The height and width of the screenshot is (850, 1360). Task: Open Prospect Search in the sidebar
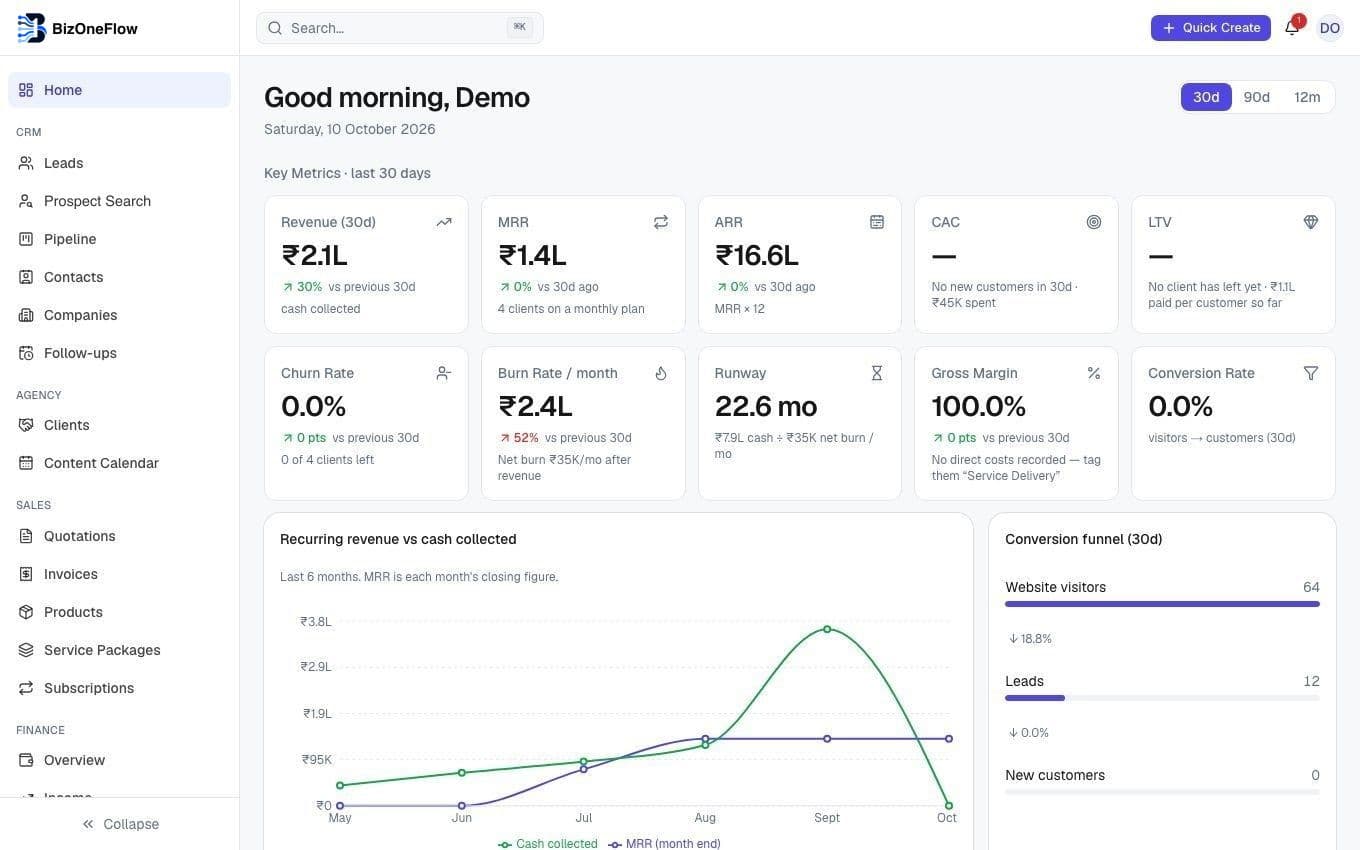[119, 201]
